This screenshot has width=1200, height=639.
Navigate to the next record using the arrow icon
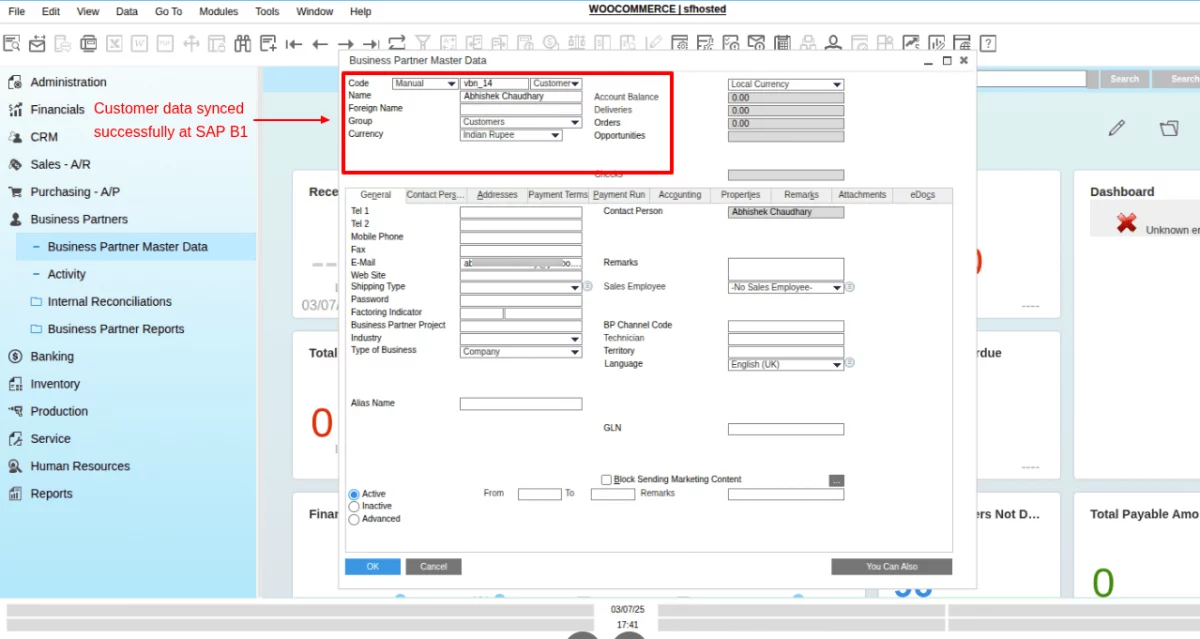[345, 43]
